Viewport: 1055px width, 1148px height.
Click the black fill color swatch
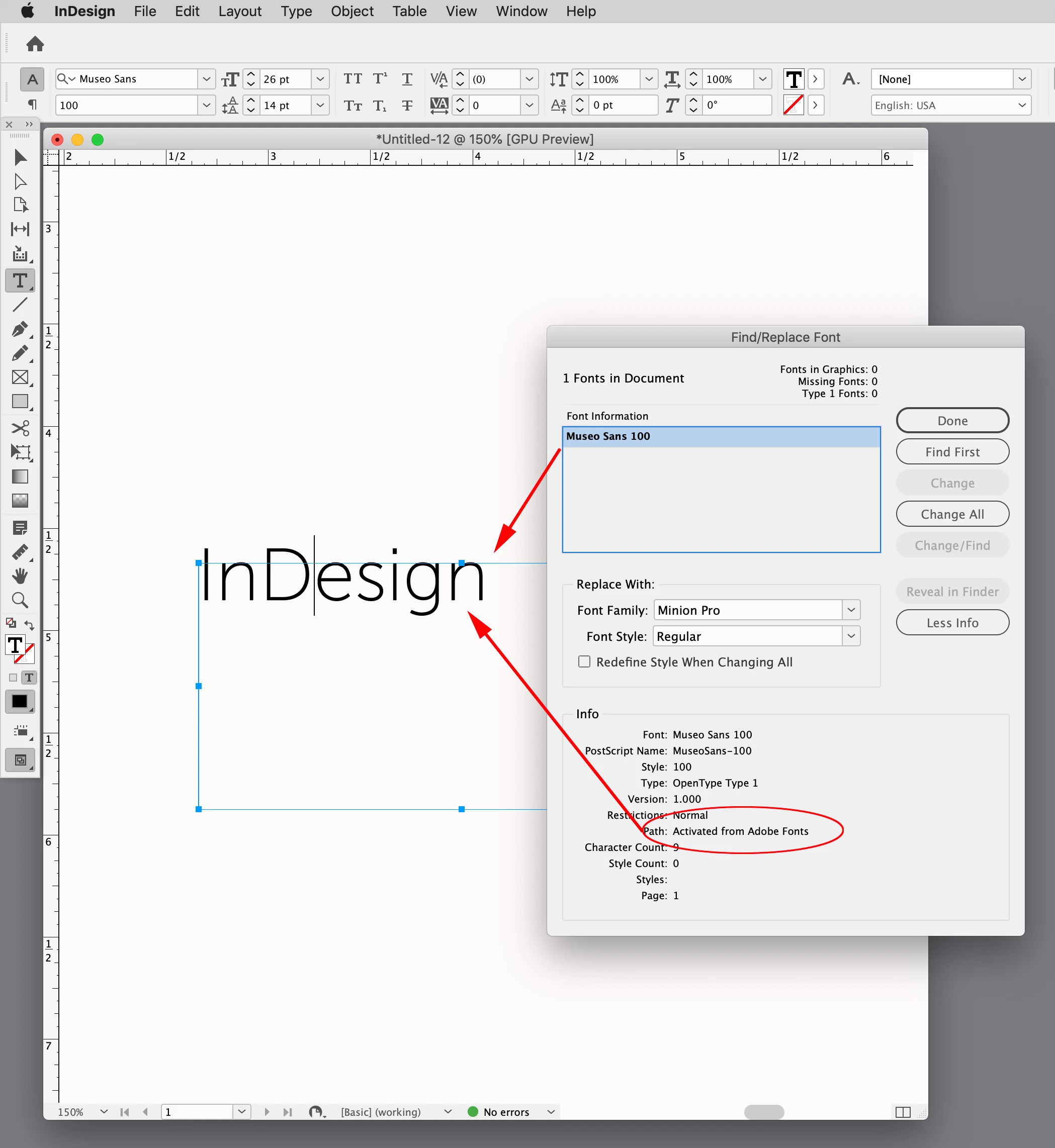(20, 702)
